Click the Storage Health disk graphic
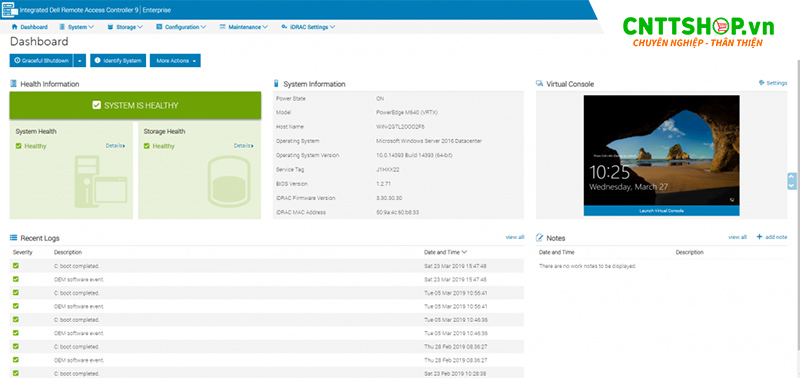 tap(229, 182)
